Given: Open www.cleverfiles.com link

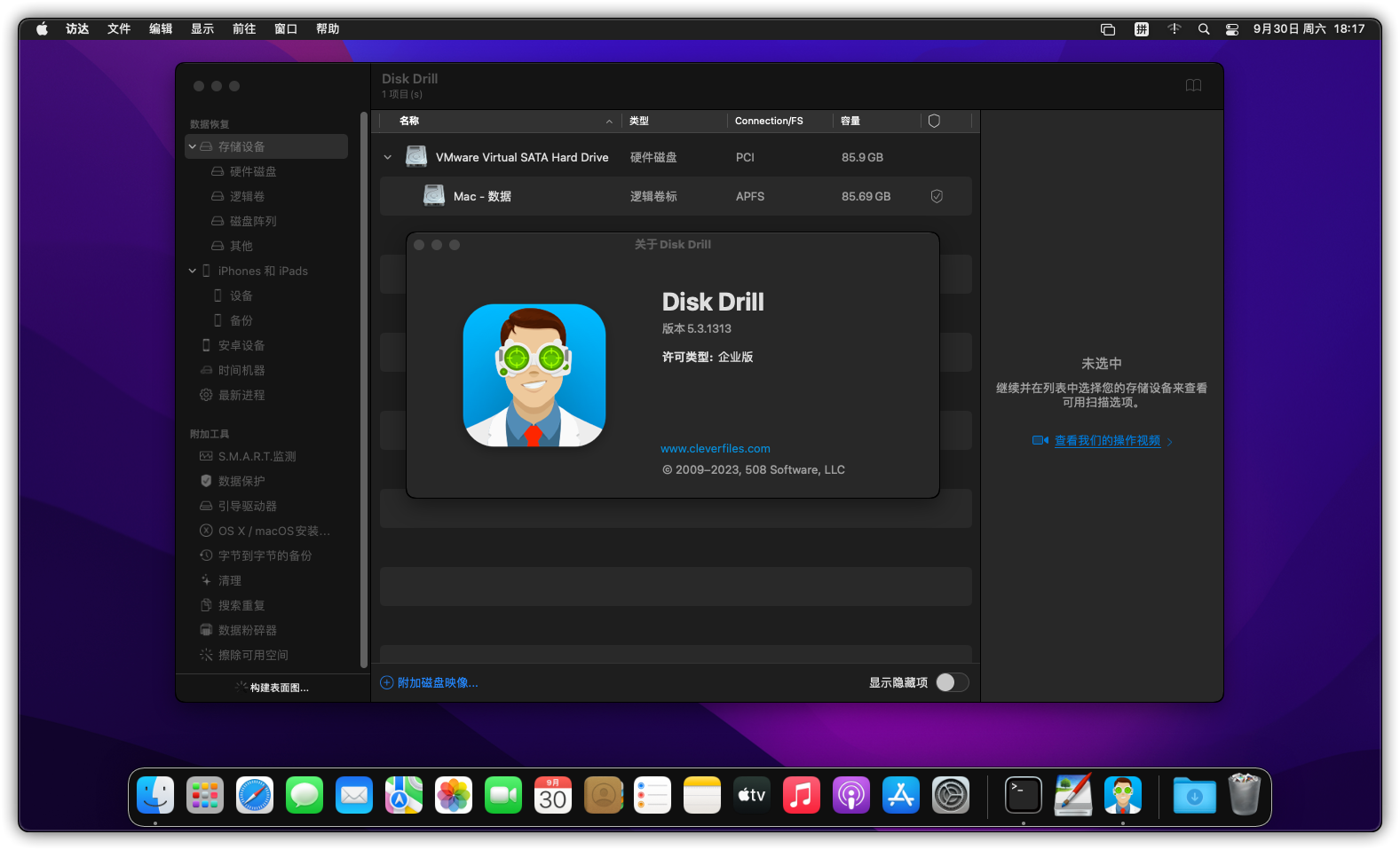Looking at the screenshot, I should (716, 449).
